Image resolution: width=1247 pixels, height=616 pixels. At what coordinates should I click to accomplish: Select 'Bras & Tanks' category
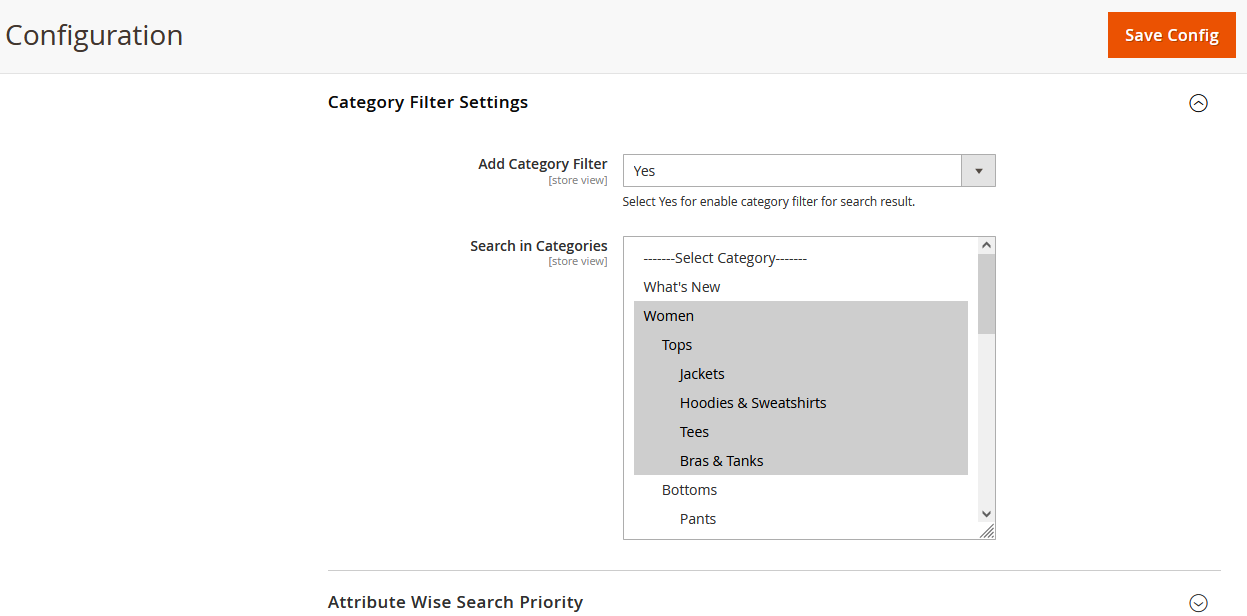pyautogui.click(x=721, y=460)
